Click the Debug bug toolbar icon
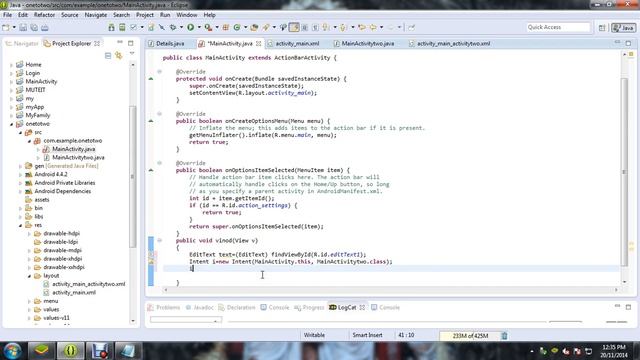This screenshot has height=360, width=640. pos(173,27)
